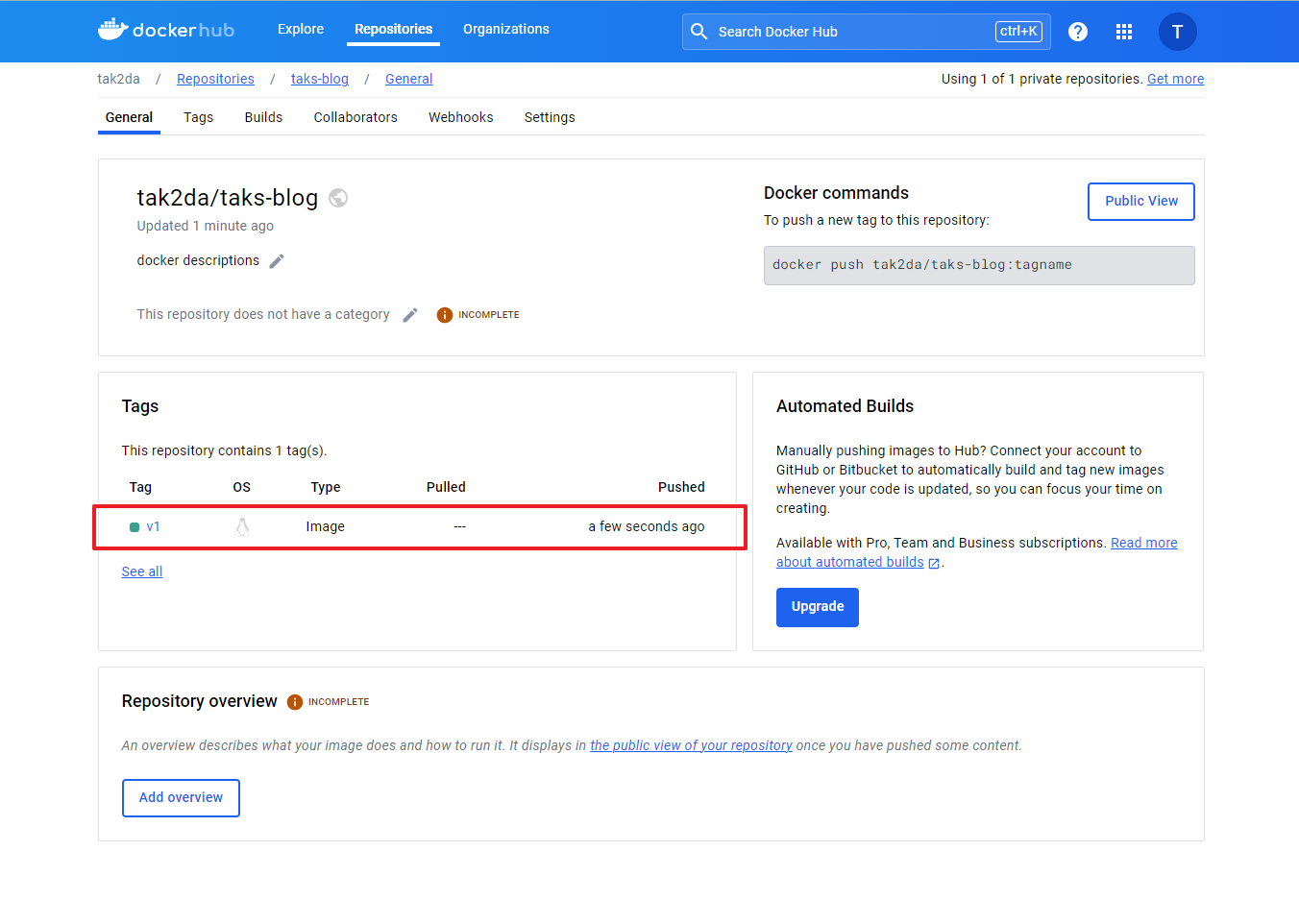Click the See all tags link
Viewport: 1299px width, 924px height.
pos(142,571)
